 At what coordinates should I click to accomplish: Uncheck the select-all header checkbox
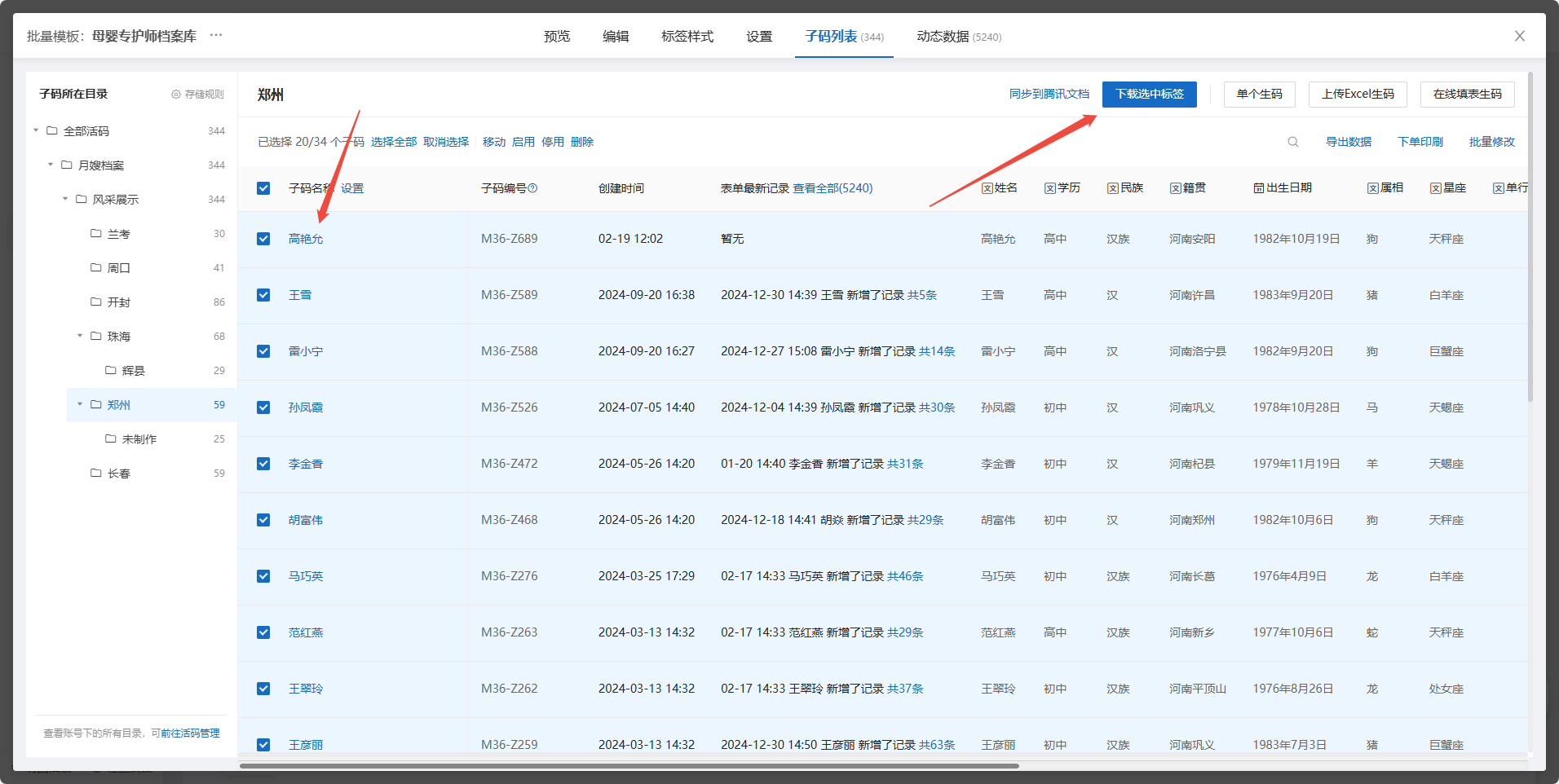coord(263,188)
